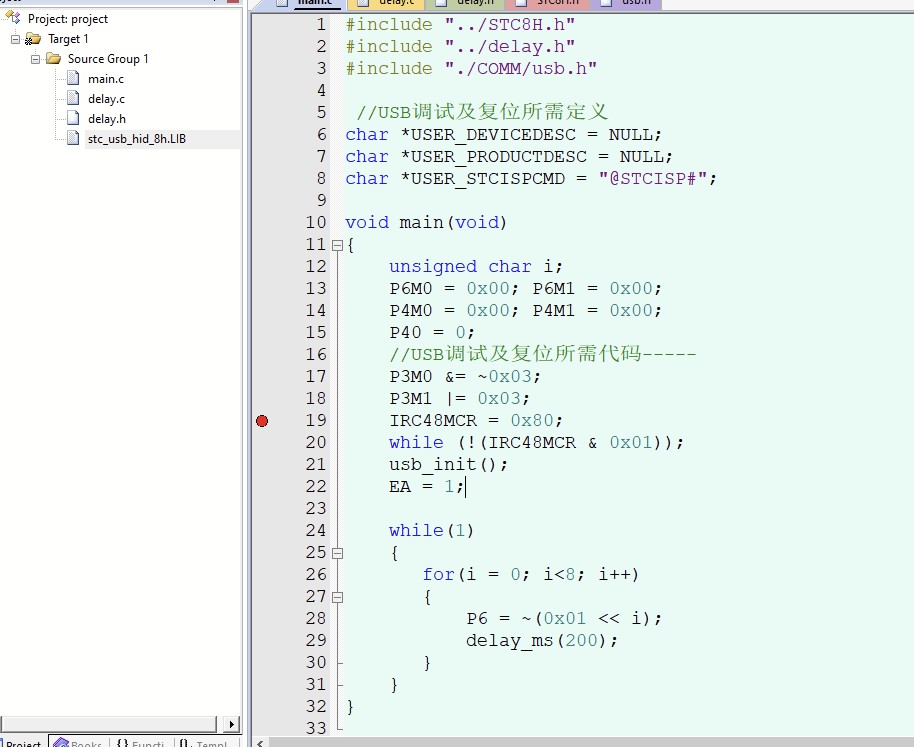Collapse the while block fold at line 25
This screenshot has height=747, width=914.
pyautogui.click(x=337, y=553)
